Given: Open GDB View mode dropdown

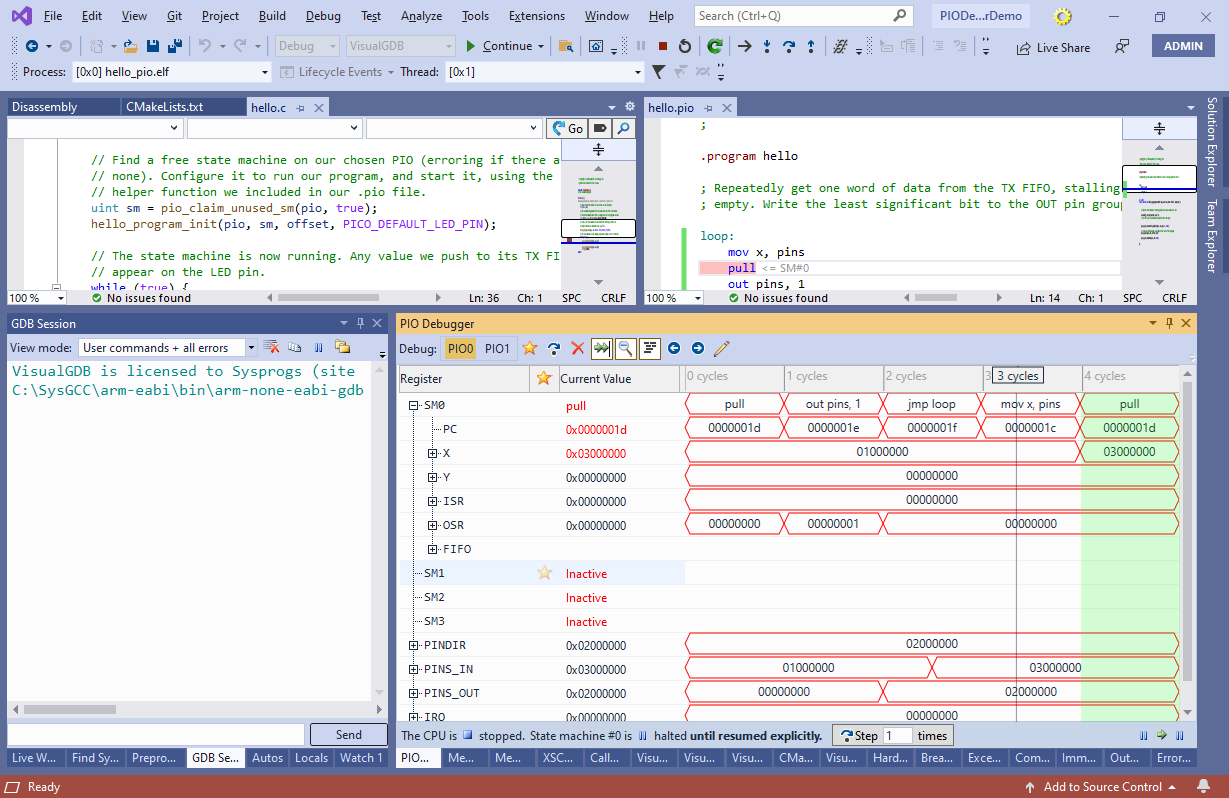Looking at the screenshot, I should [250, 347].
